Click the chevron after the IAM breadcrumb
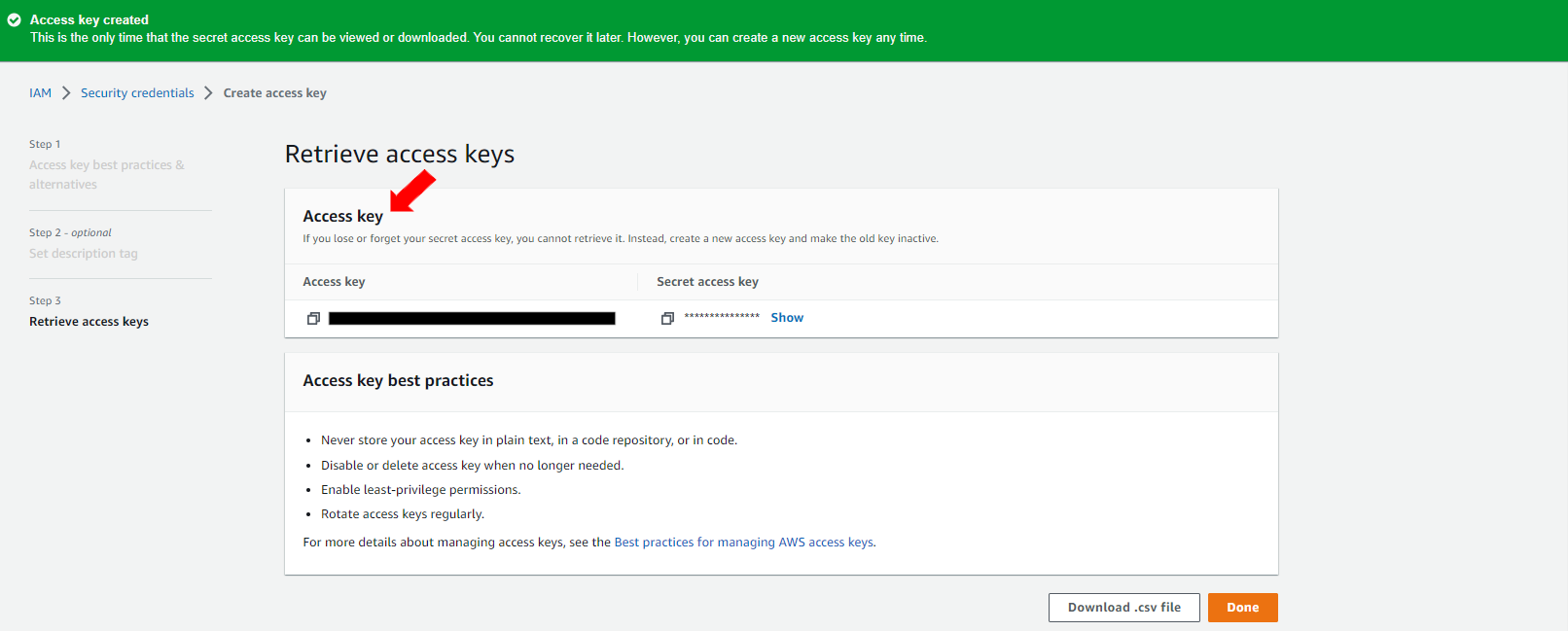 66,93
